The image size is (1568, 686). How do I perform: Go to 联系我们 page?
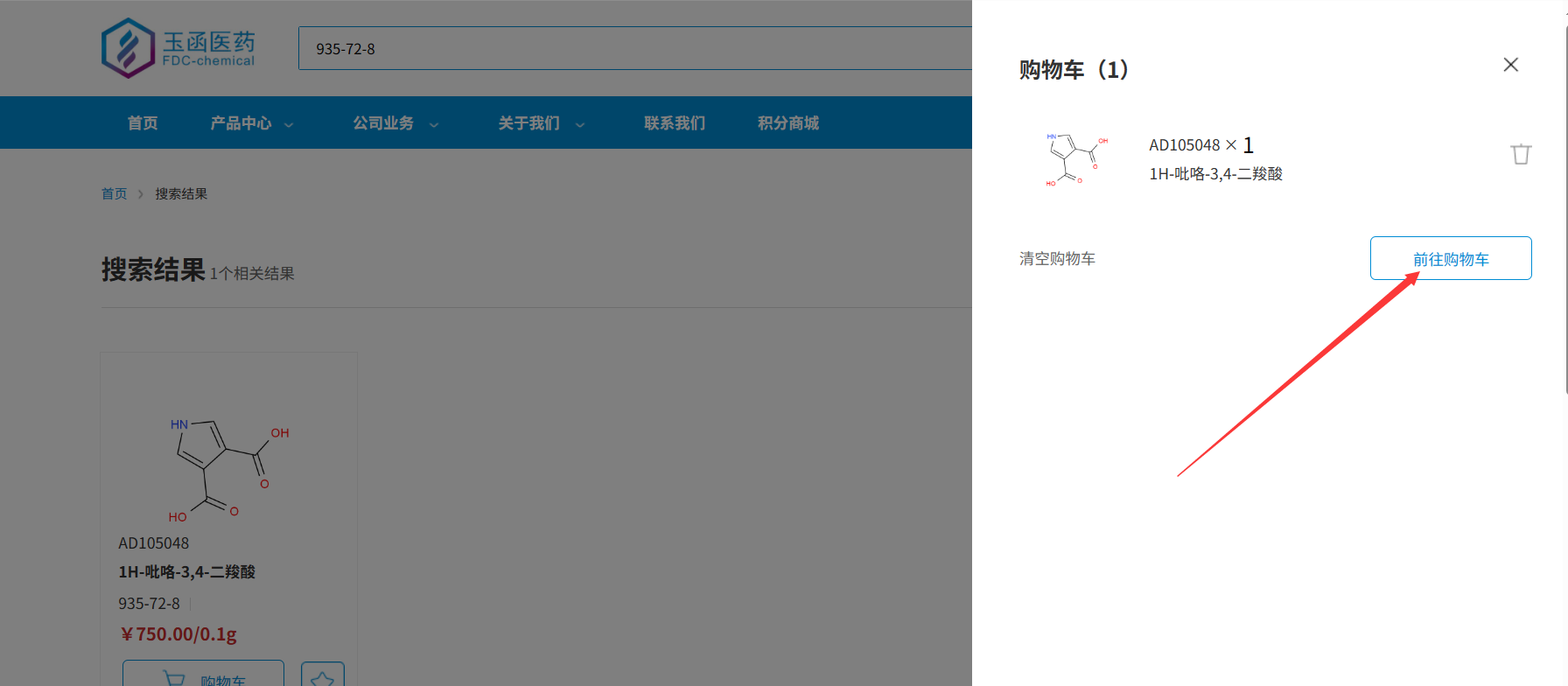pyautogui.click(x=675, y=122)
